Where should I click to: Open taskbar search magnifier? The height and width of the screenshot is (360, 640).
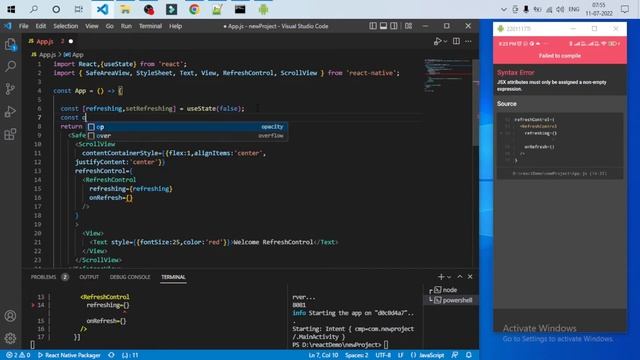[x=34, y=9]
